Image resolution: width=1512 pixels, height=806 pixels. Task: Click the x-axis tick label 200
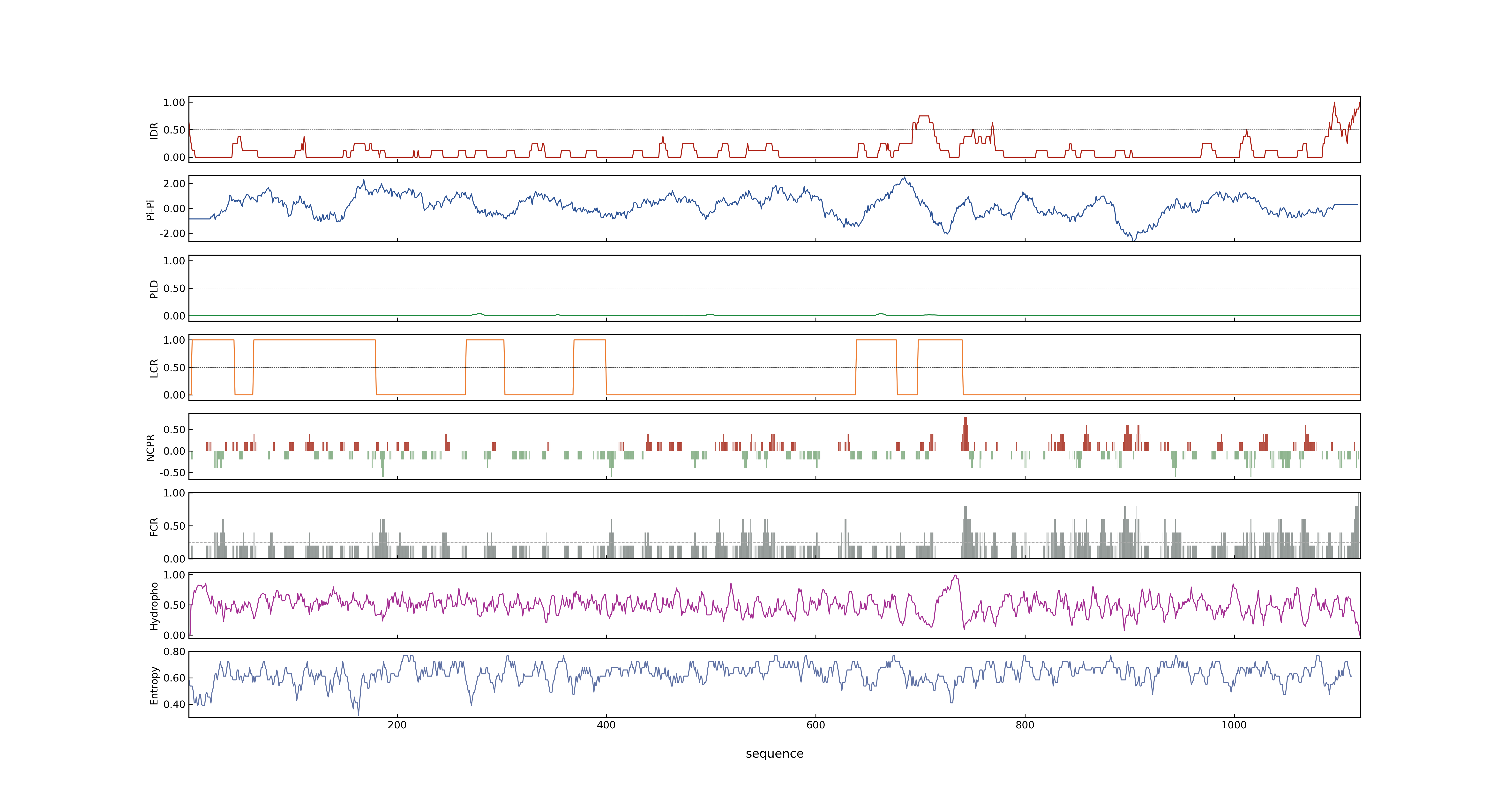(x=397, y=725)
